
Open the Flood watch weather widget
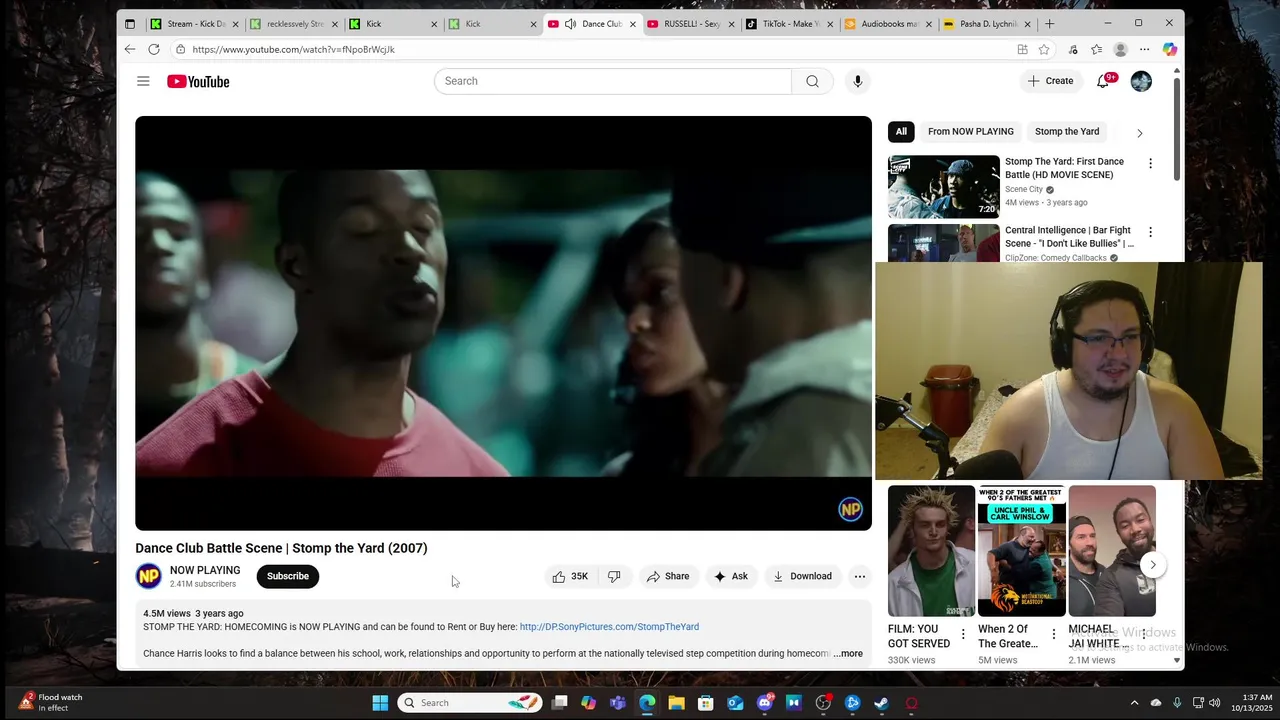(x=52, y=702)
